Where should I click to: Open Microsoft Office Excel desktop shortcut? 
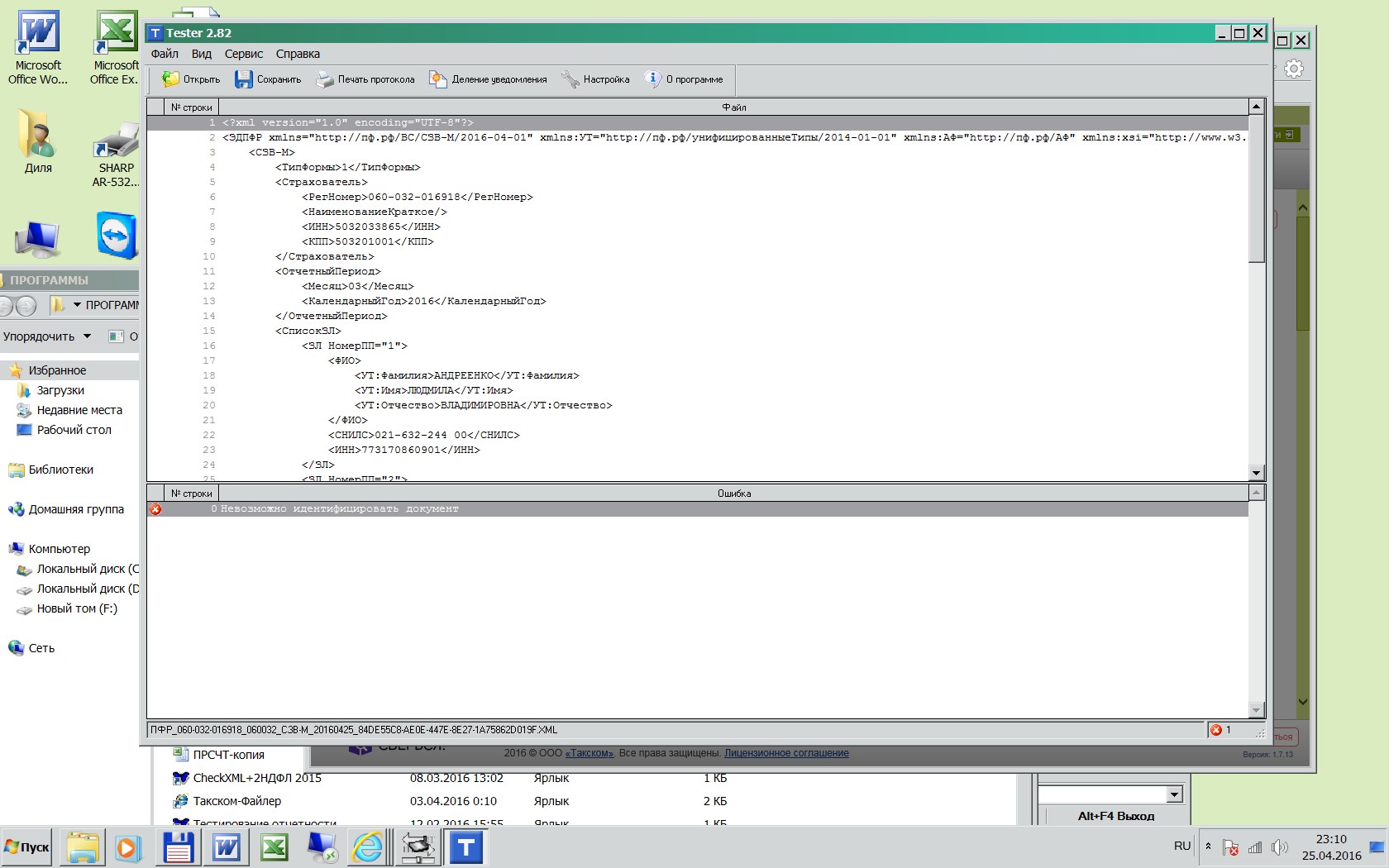(x=115, y=48)
